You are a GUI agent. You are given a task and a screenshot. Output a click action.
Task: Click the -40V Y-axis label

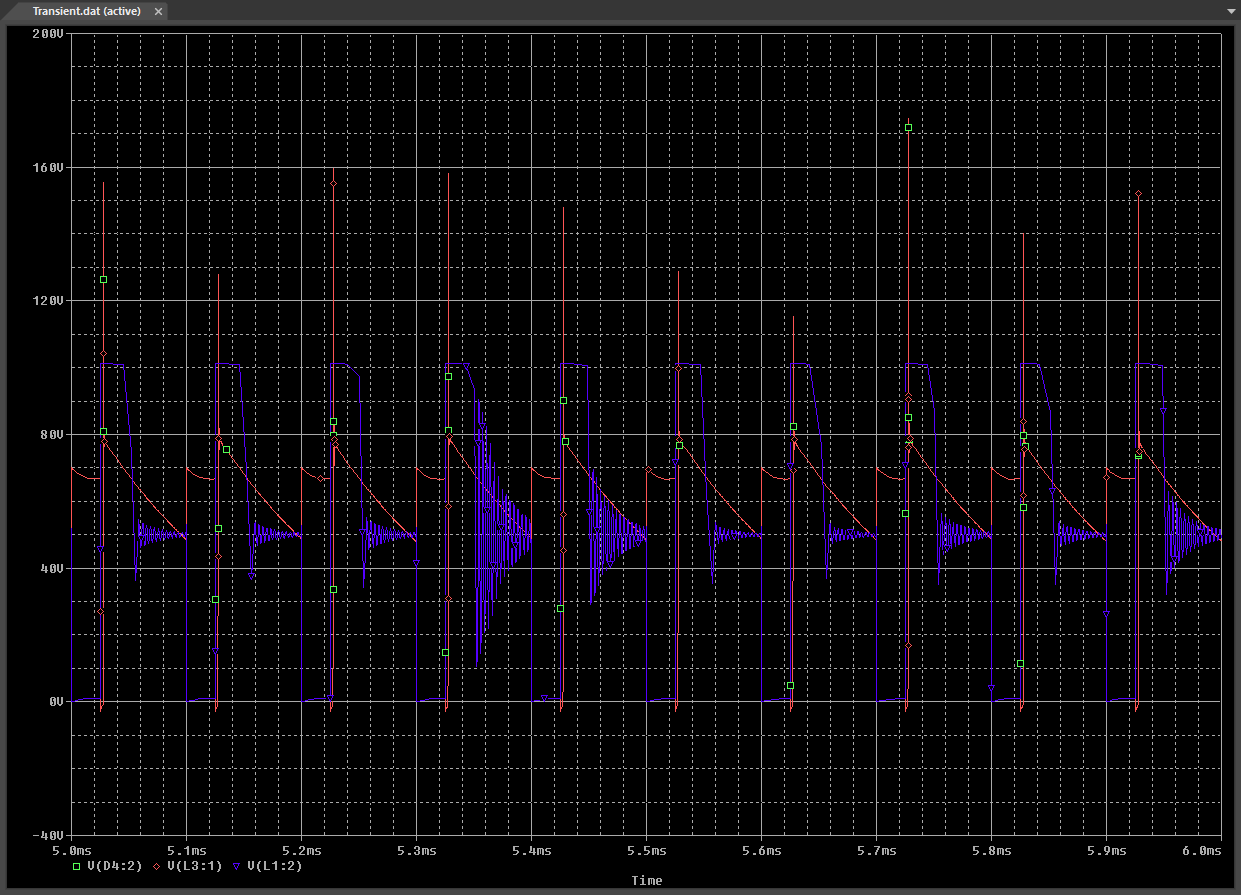[48, 835]
